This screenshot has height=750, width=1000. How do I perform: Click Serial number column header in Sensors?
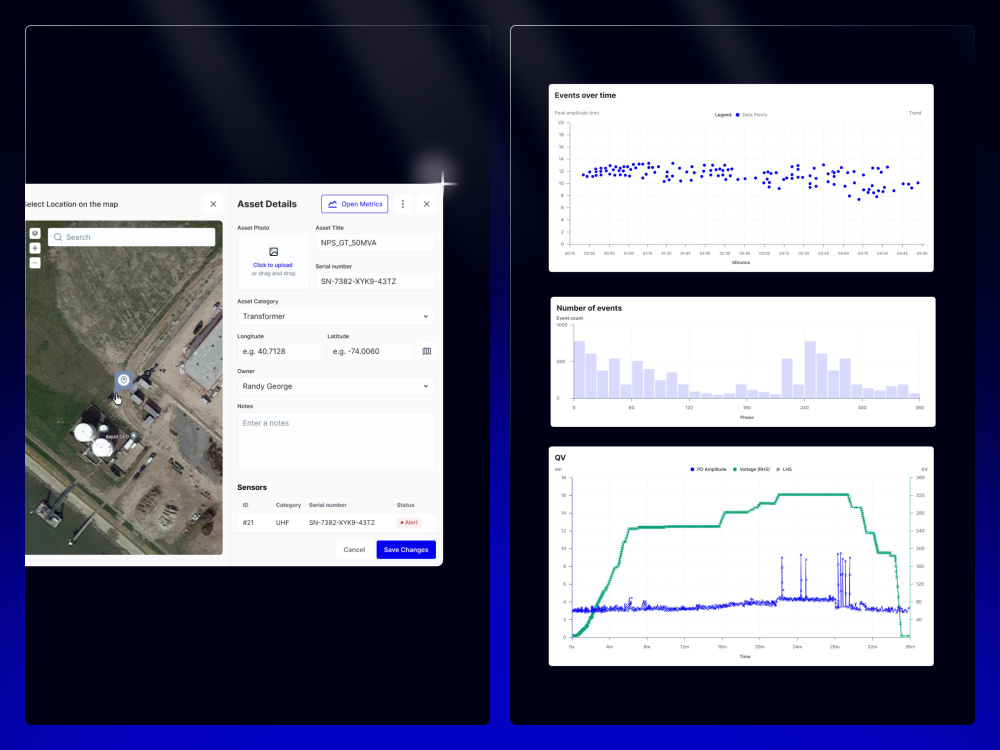point(328,505)
